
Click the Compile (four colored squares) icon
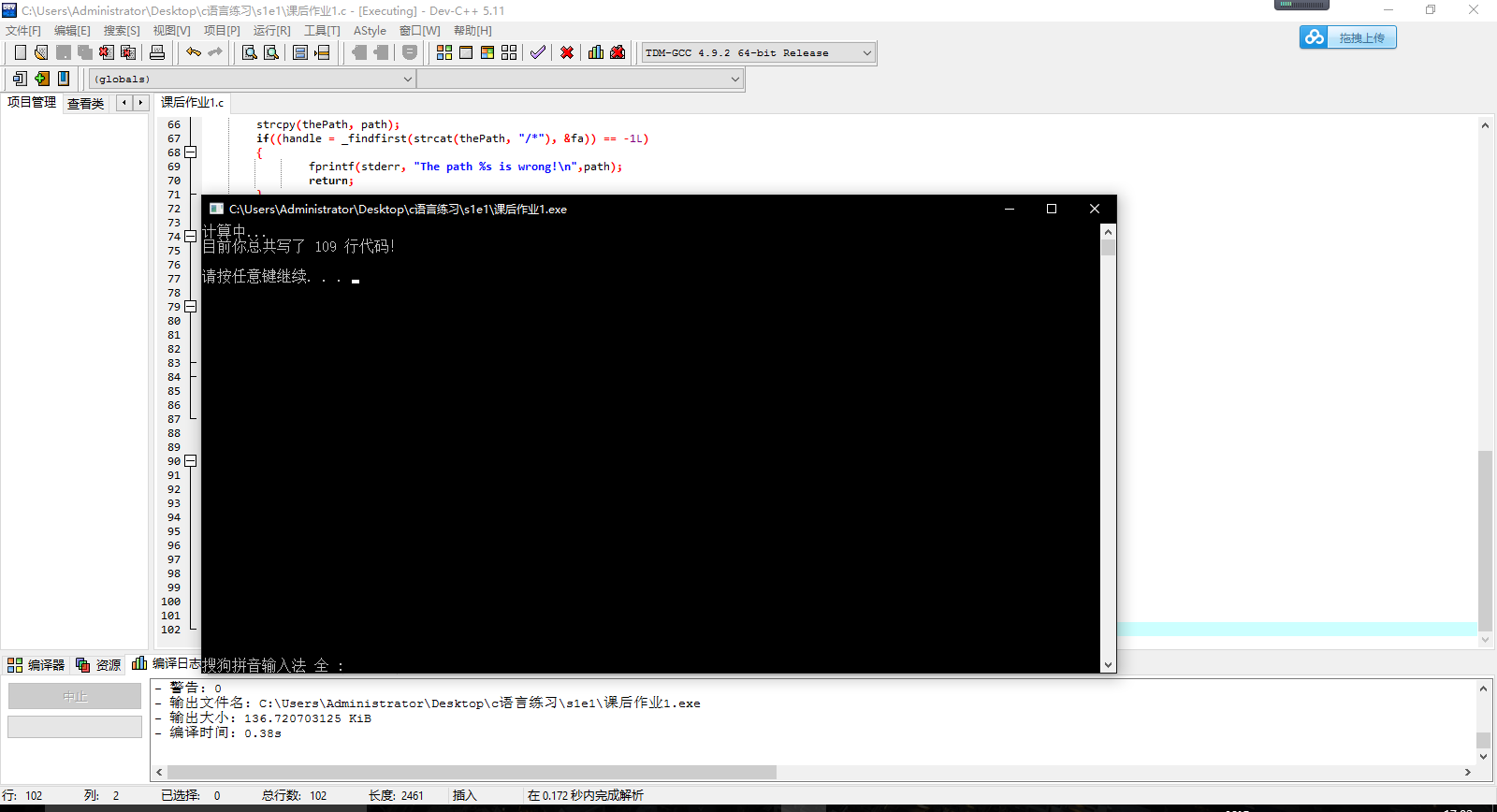[x=444, y=52]
